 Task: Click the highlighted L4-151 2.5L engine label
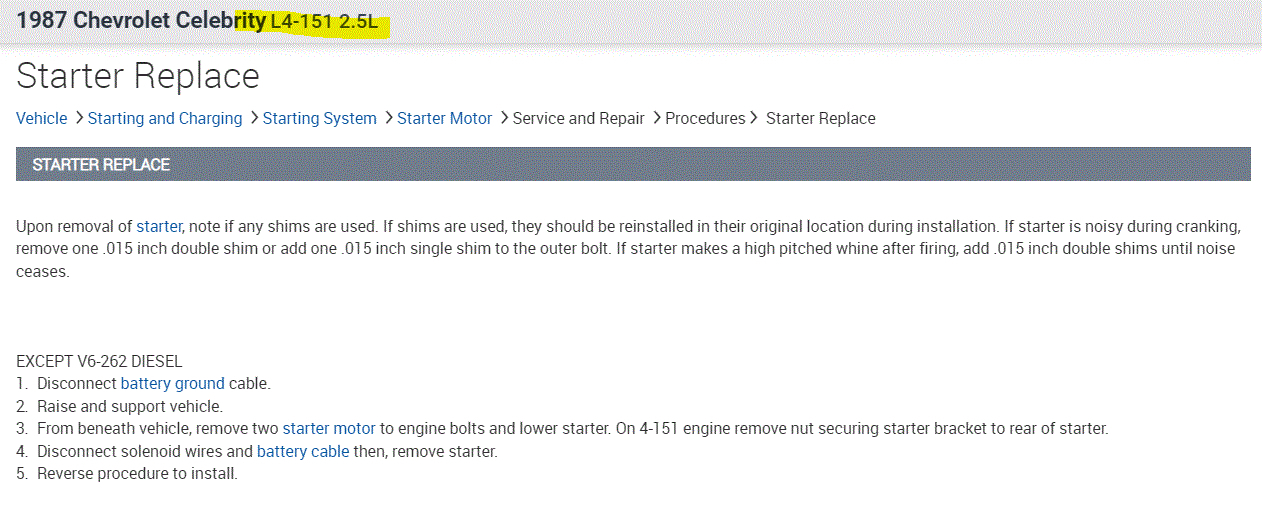(x=329, y=22)
